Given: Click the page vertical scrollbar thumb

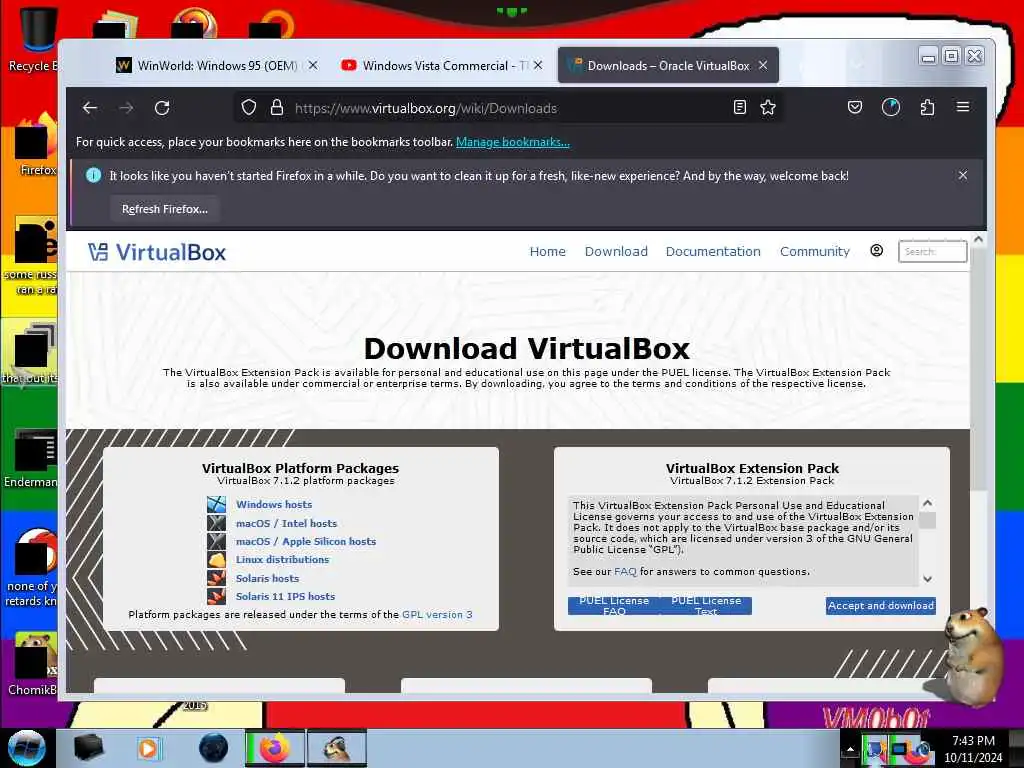Looking at the screenshot, I should (978, 369).
